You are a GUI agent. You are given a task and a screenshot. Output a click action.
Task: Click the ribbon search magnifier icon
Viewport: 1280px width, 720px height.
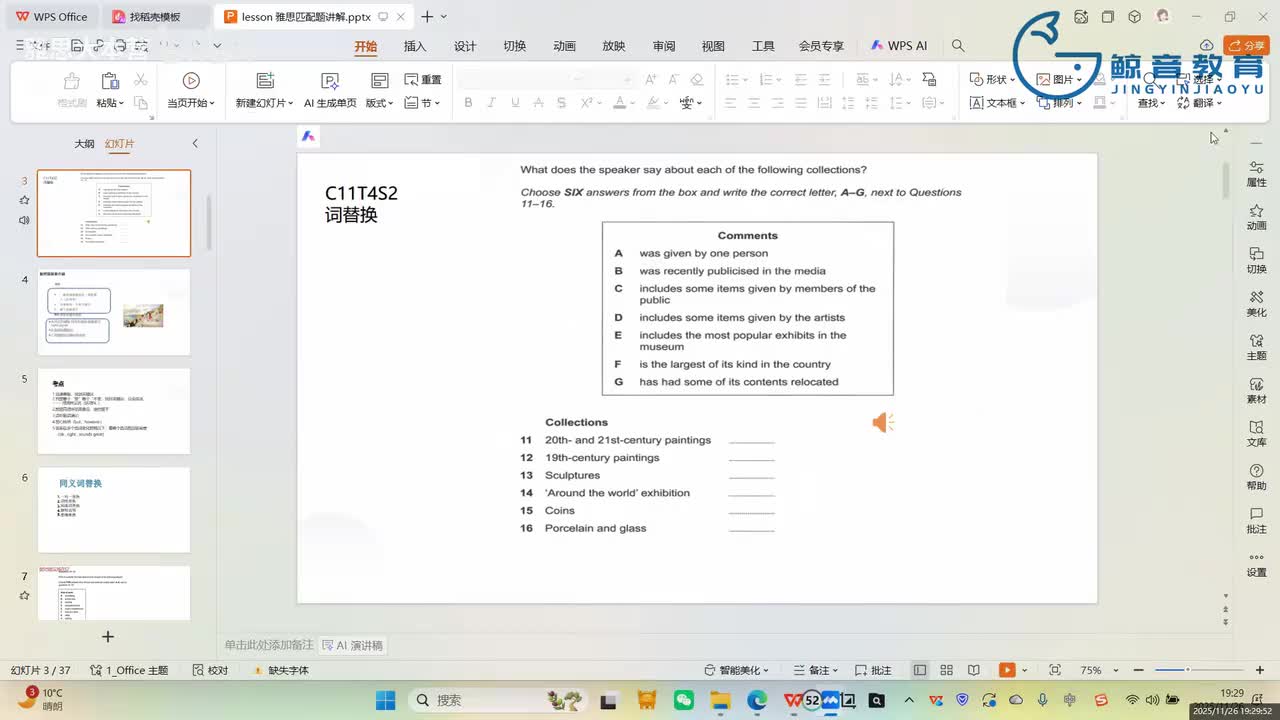point(958,46)
